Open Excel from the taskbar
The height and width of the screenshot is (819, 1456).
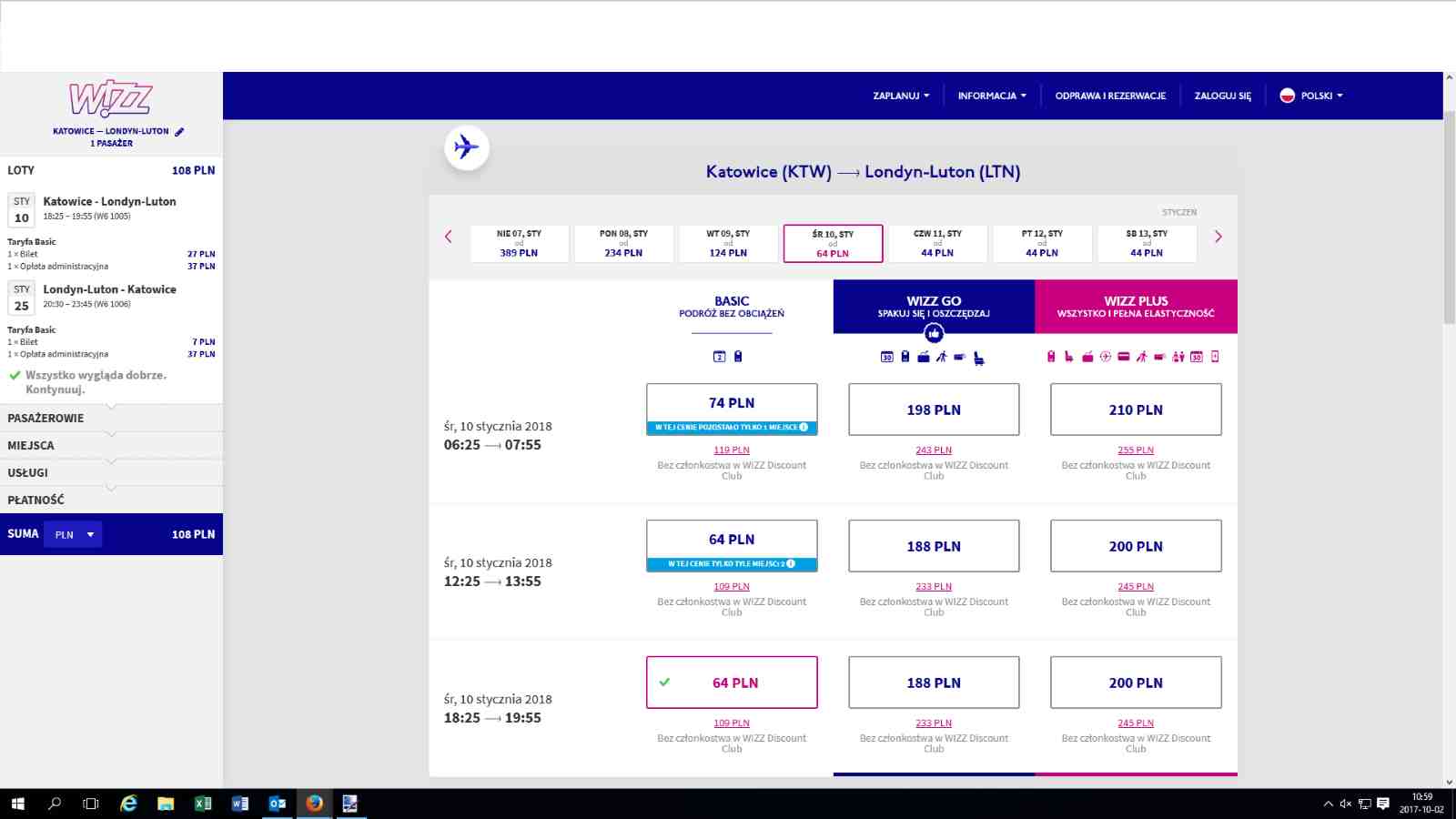point(203,803)
